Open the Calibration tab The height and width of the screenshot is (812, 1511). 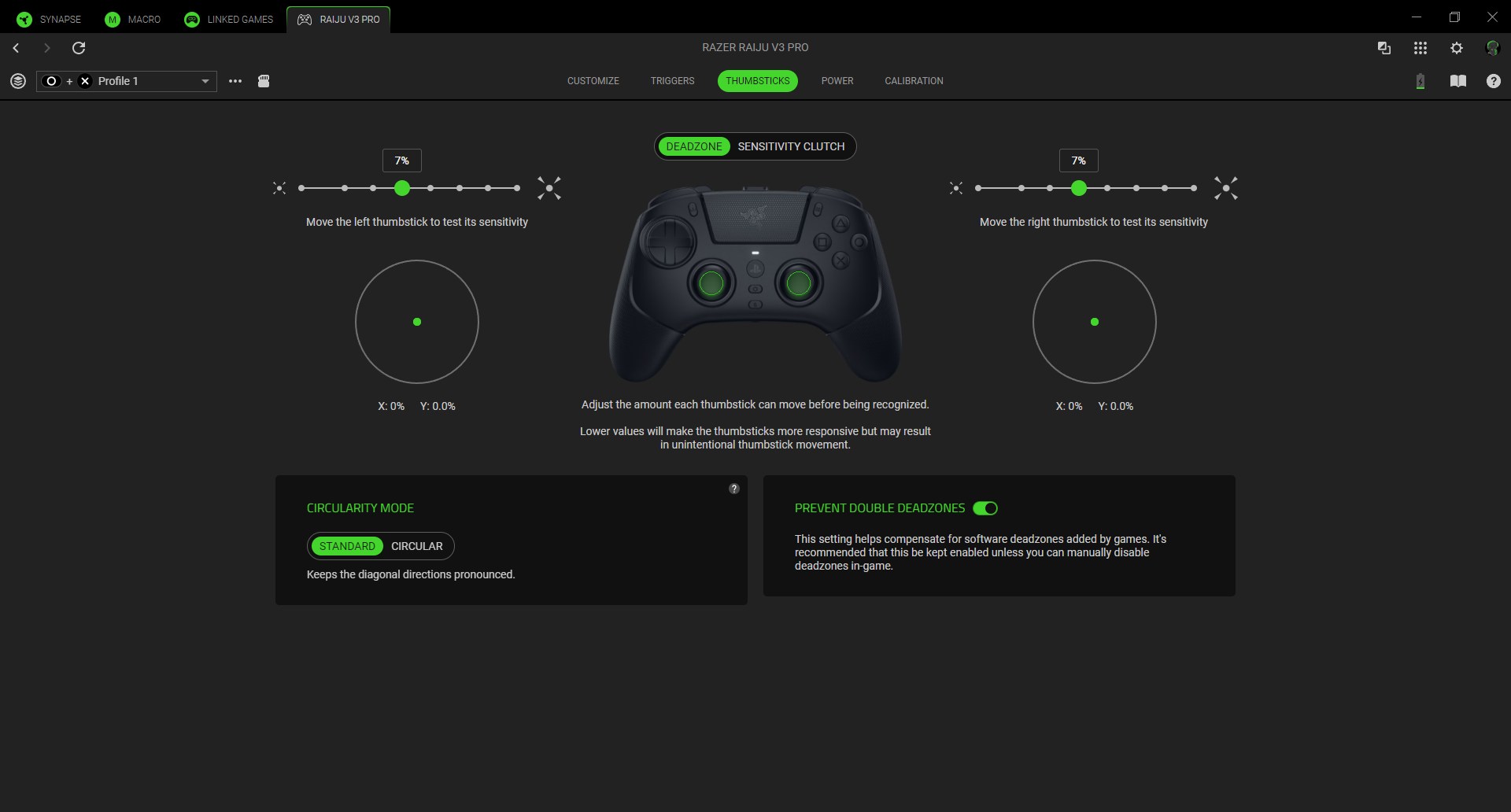(914, 81)
